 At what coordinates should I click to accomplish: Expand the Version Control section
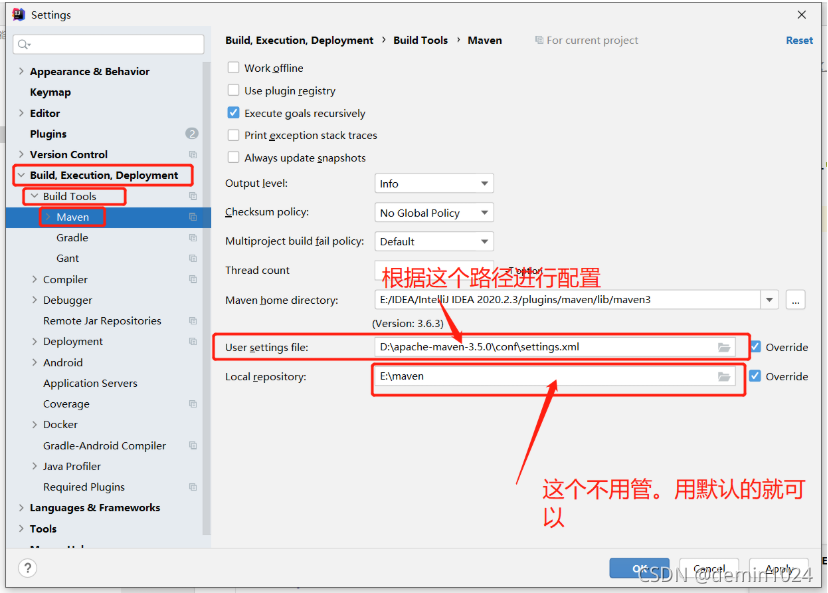[21, 155]
